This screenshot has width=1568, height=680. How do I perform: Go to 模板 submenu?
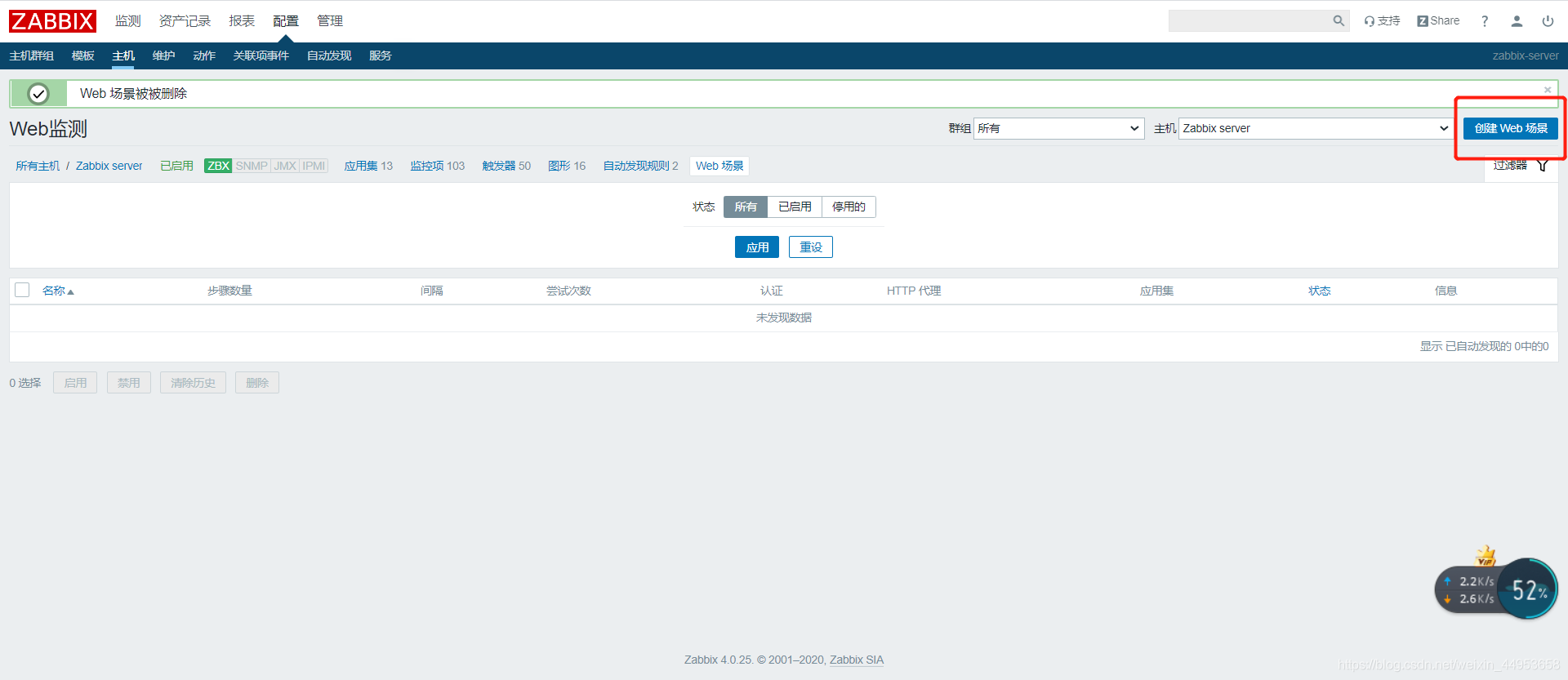(x=83, y=56)
